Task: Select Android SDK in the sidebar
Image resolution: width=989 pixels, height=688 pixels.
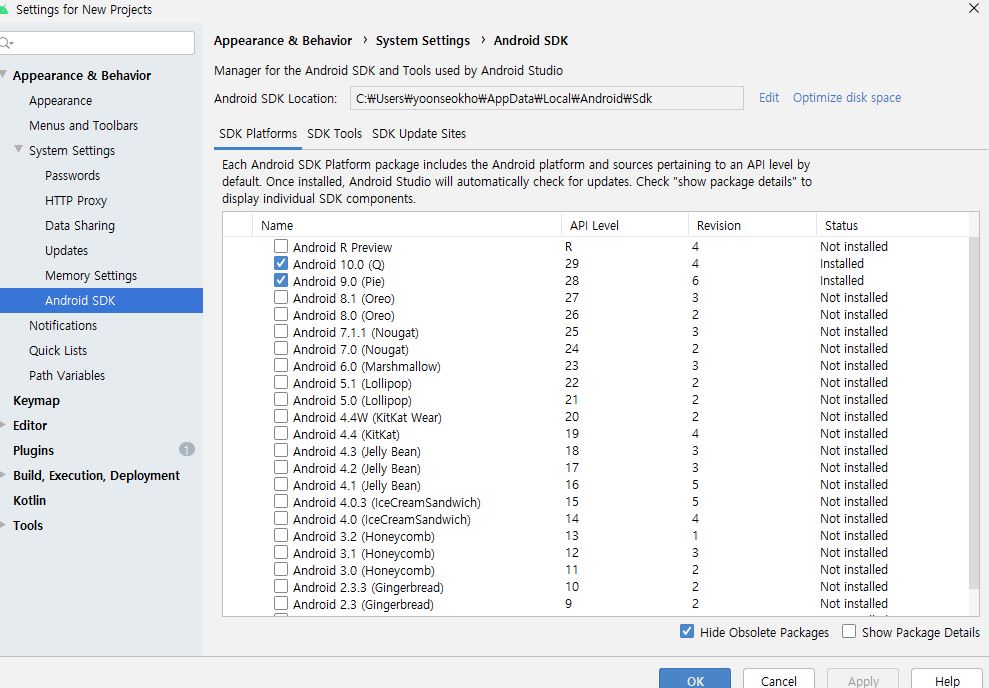Action: [x=101, y=300]
